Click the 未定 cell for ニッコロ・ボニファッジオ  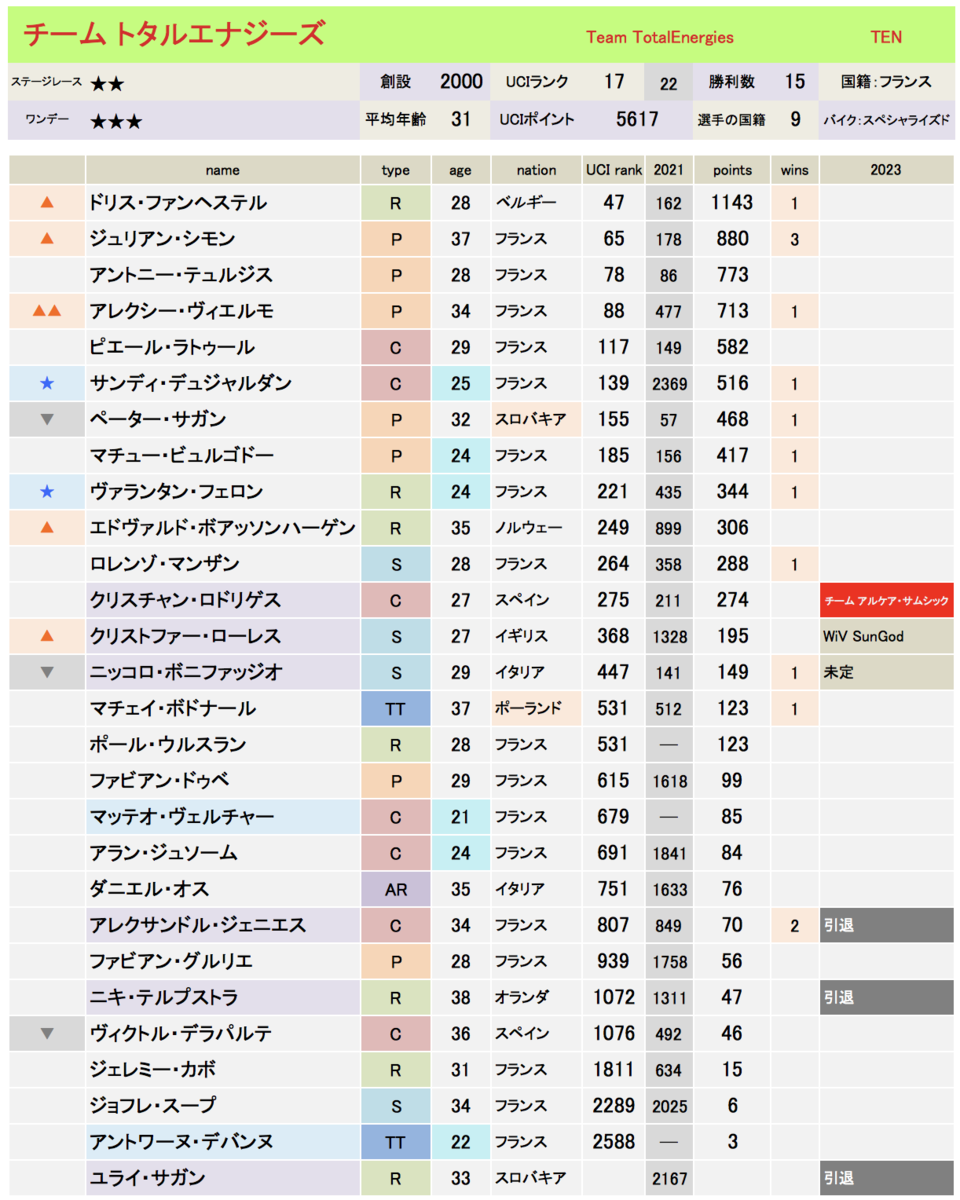[x=886, y=673]
